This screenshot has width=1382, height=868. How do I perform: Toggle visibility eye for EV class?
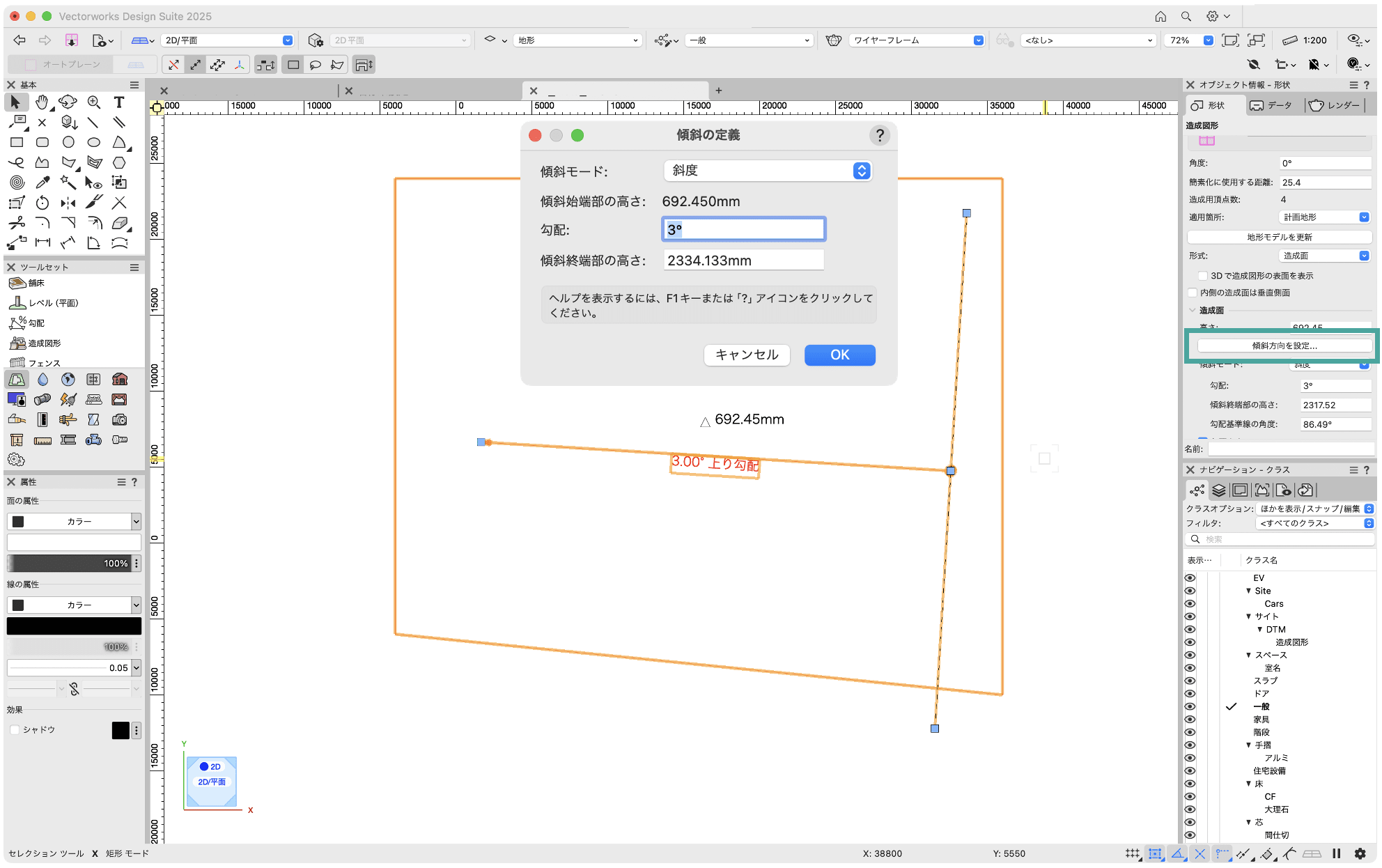pos(1190,578)
